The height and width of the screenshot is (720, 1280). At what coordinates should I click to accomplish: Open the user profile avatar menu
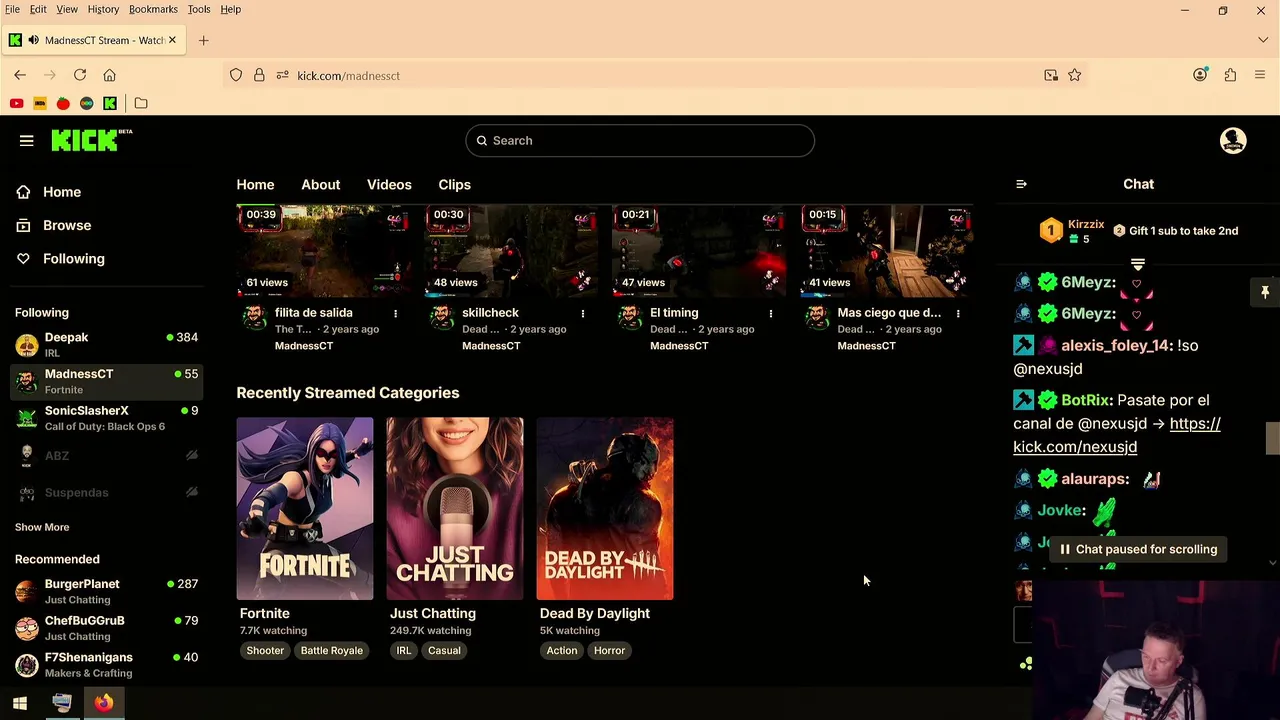click(1233, 141)
